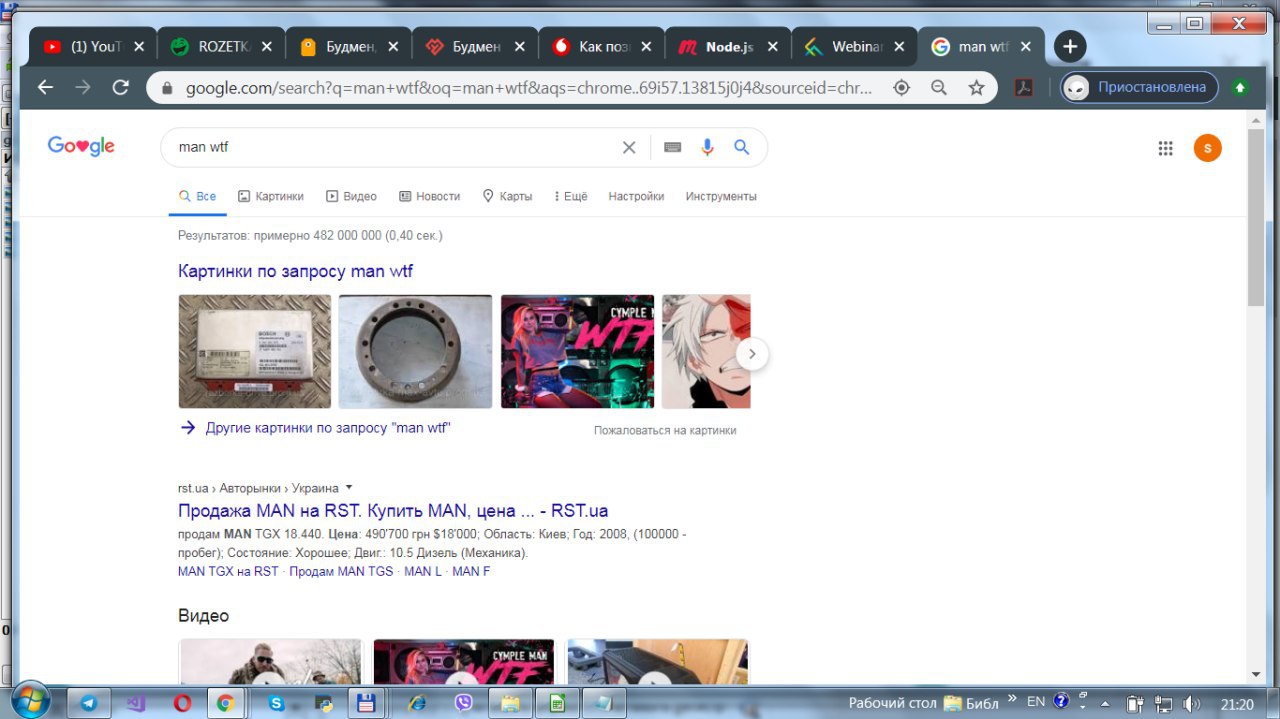Switch to the ROZETKA tab
The image size is (1280, 719).
tap(220, 47)
